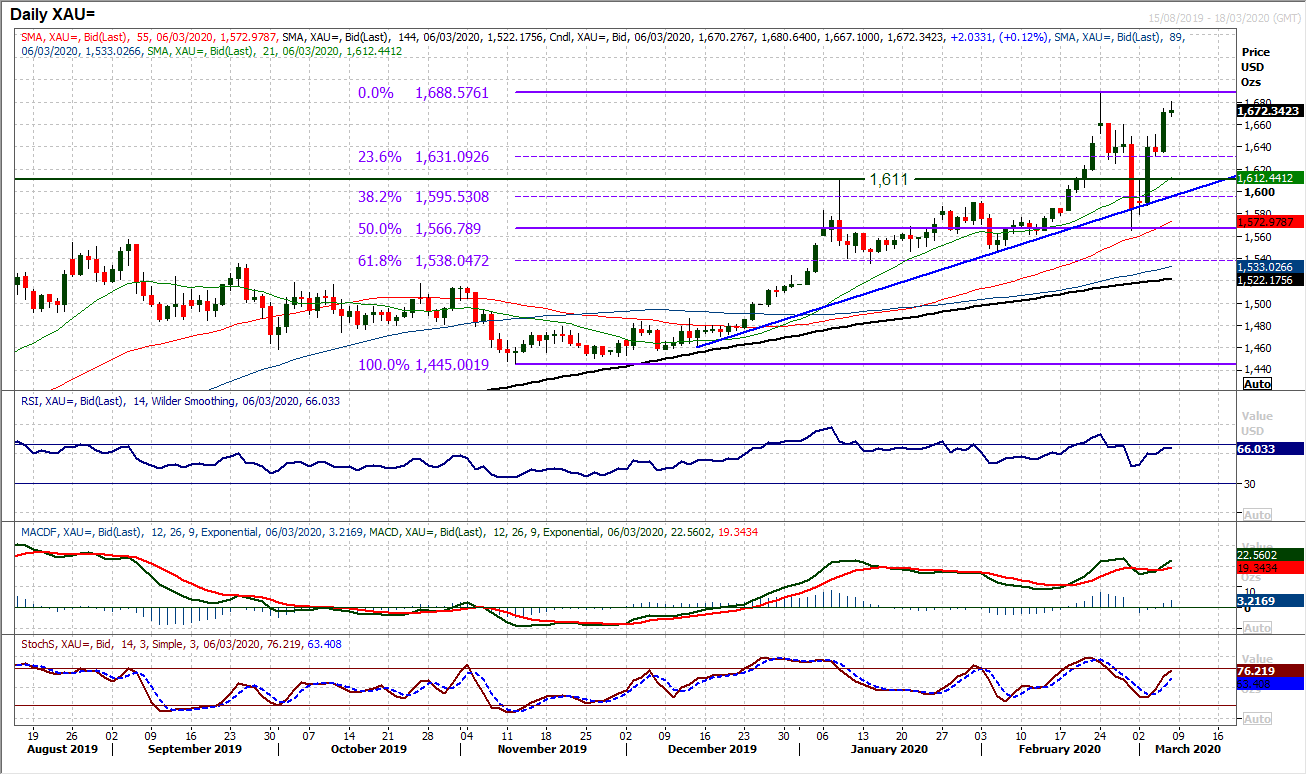Click the Stochastic value tag 76.219
The image size is (1307, 775).
coord(1270,671)
